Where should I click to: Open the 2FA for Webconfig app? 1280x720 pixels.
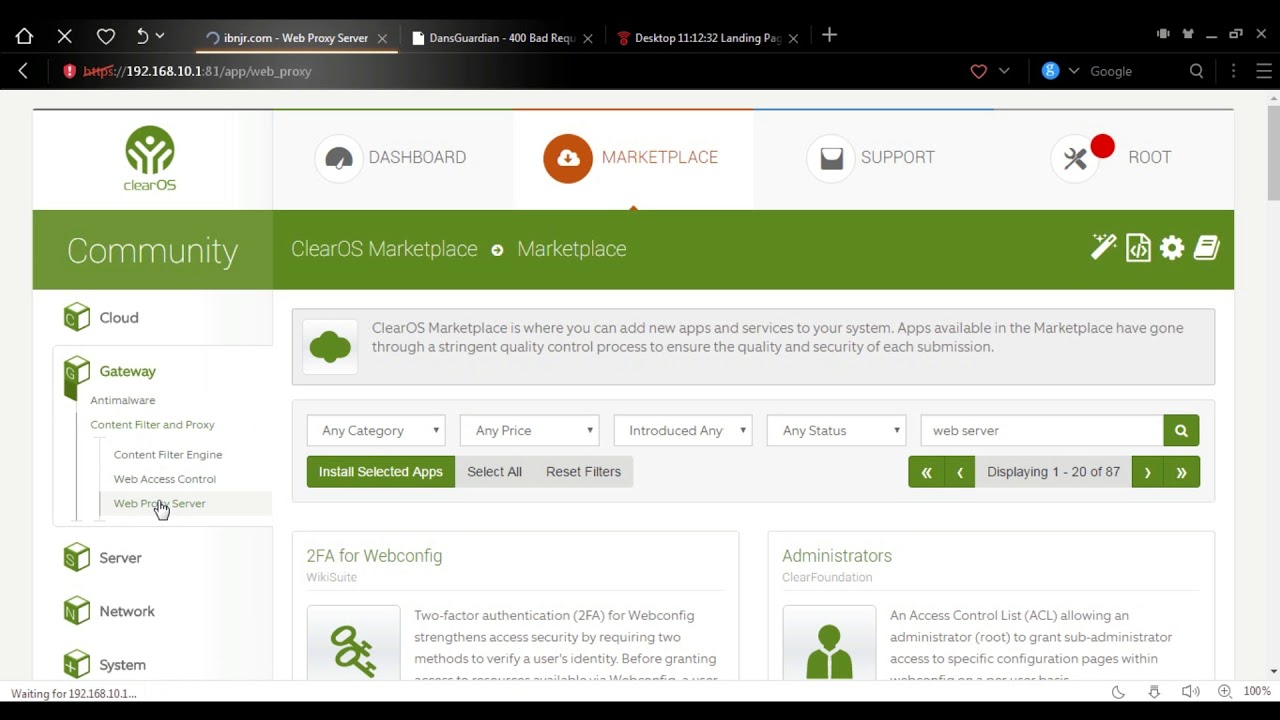point(374,556)
